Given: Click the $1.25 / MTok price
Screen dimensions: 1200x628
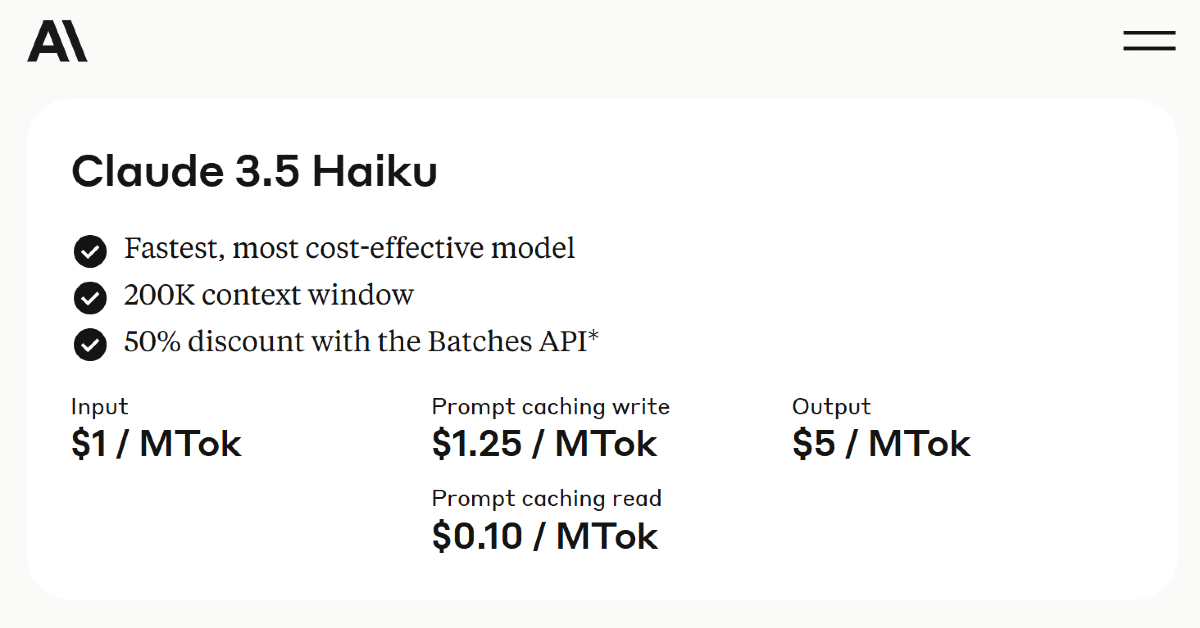Looking at the screenshot, I should (x=545, y=444).
